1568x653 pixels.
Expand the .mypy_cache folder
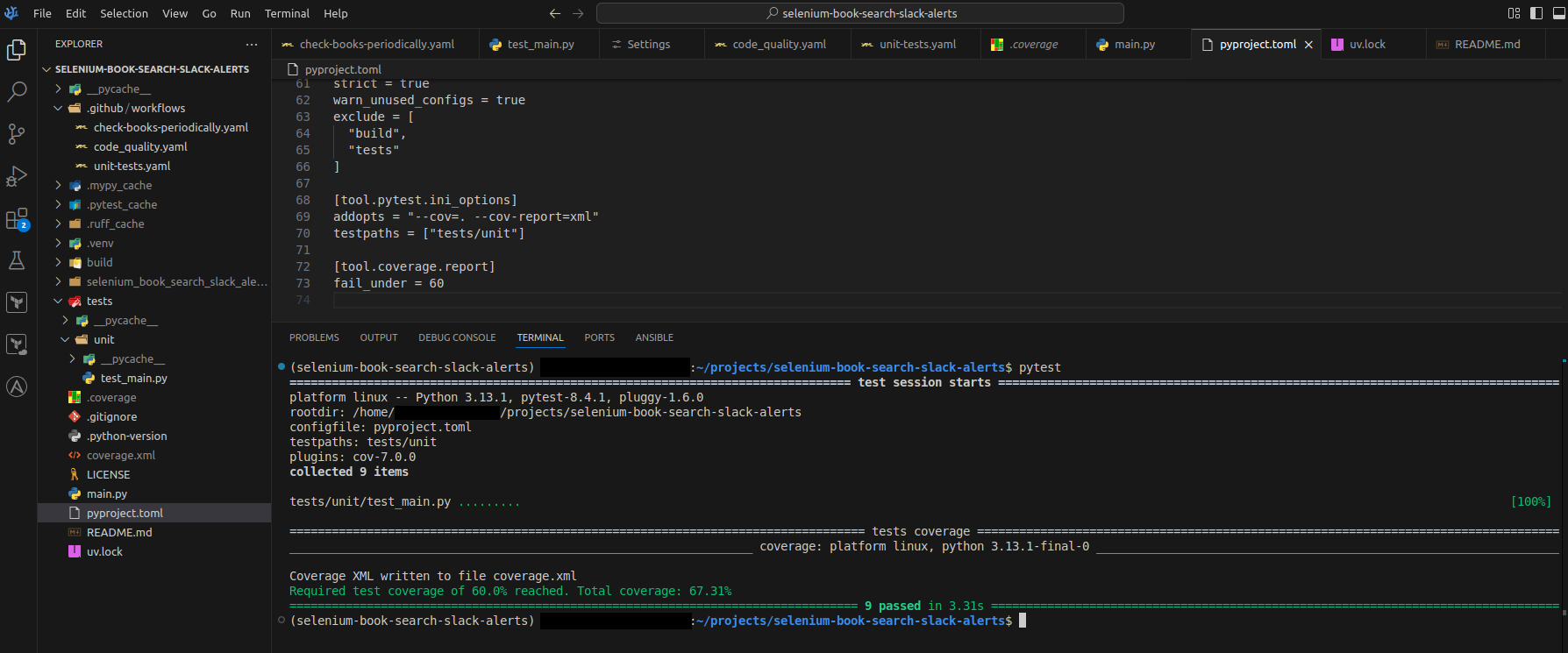click(x=119, y=186)
